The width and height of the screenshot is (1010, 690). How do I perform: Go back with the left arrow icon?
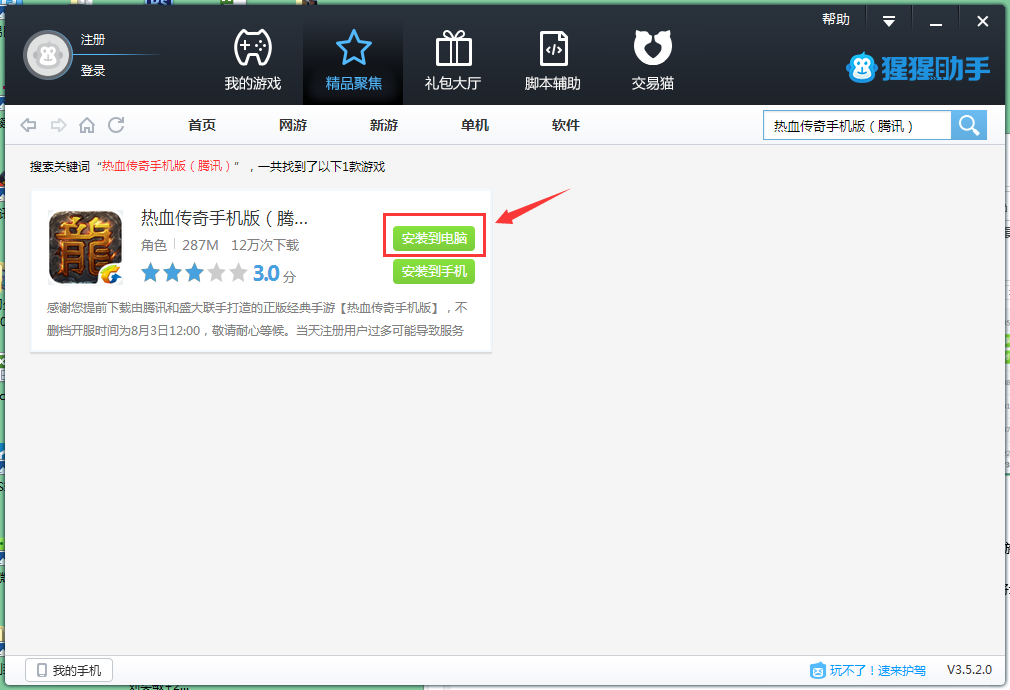pos(29,125)
